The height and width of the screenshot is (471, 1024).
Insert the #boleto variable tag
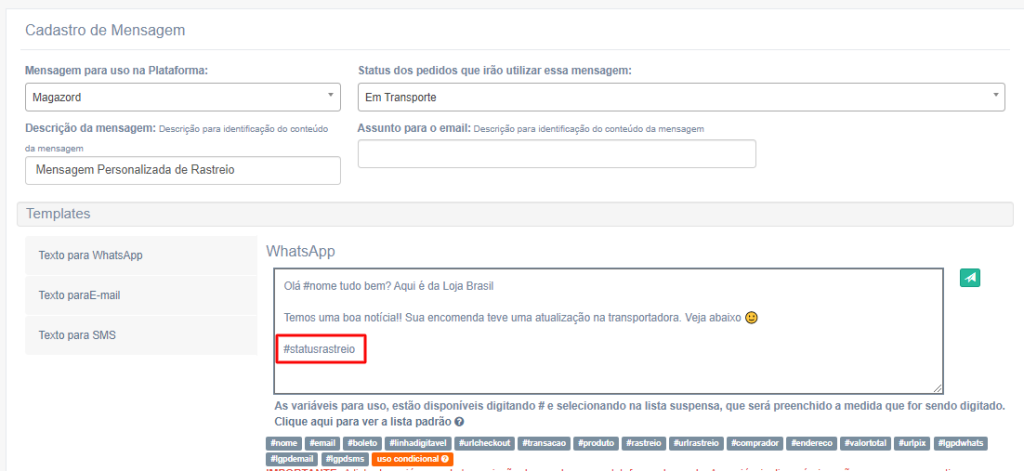coord(361,444)
